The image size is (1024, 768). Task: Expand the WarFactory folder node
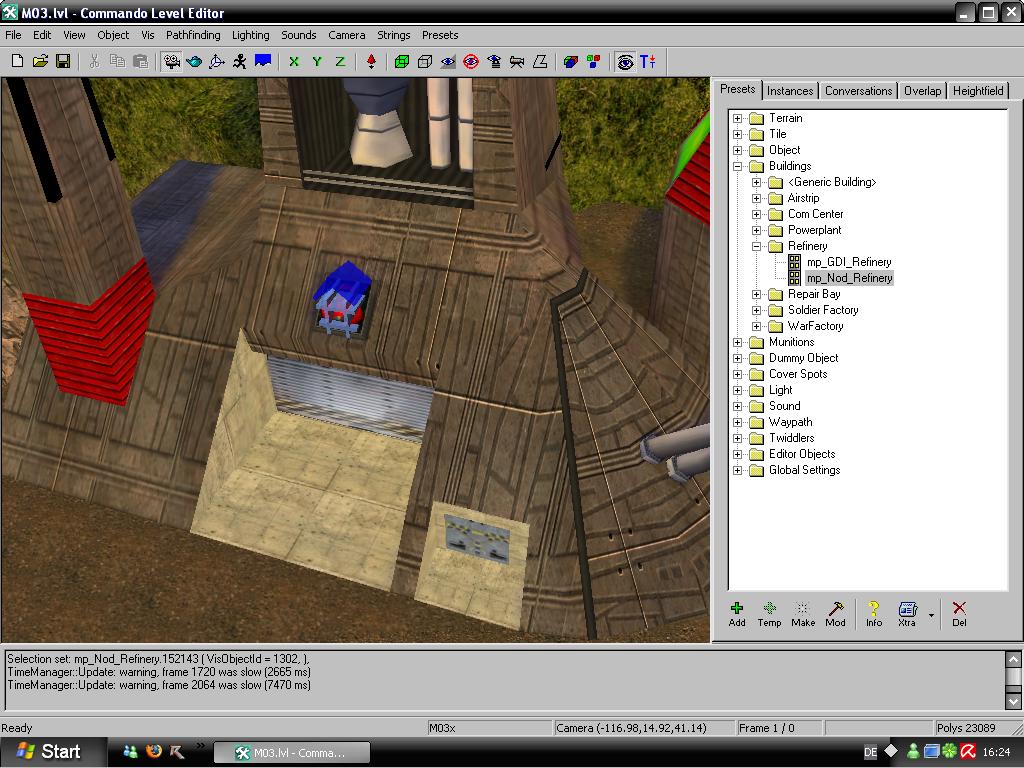pos(757,326)
